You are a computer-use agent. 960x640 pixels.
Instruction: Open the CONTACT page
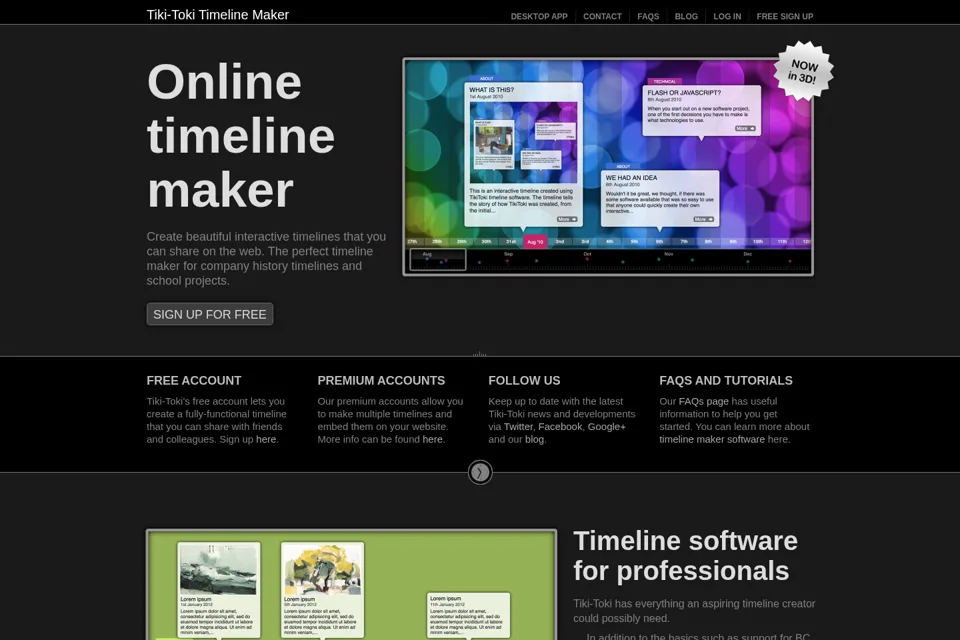[602, 17]
